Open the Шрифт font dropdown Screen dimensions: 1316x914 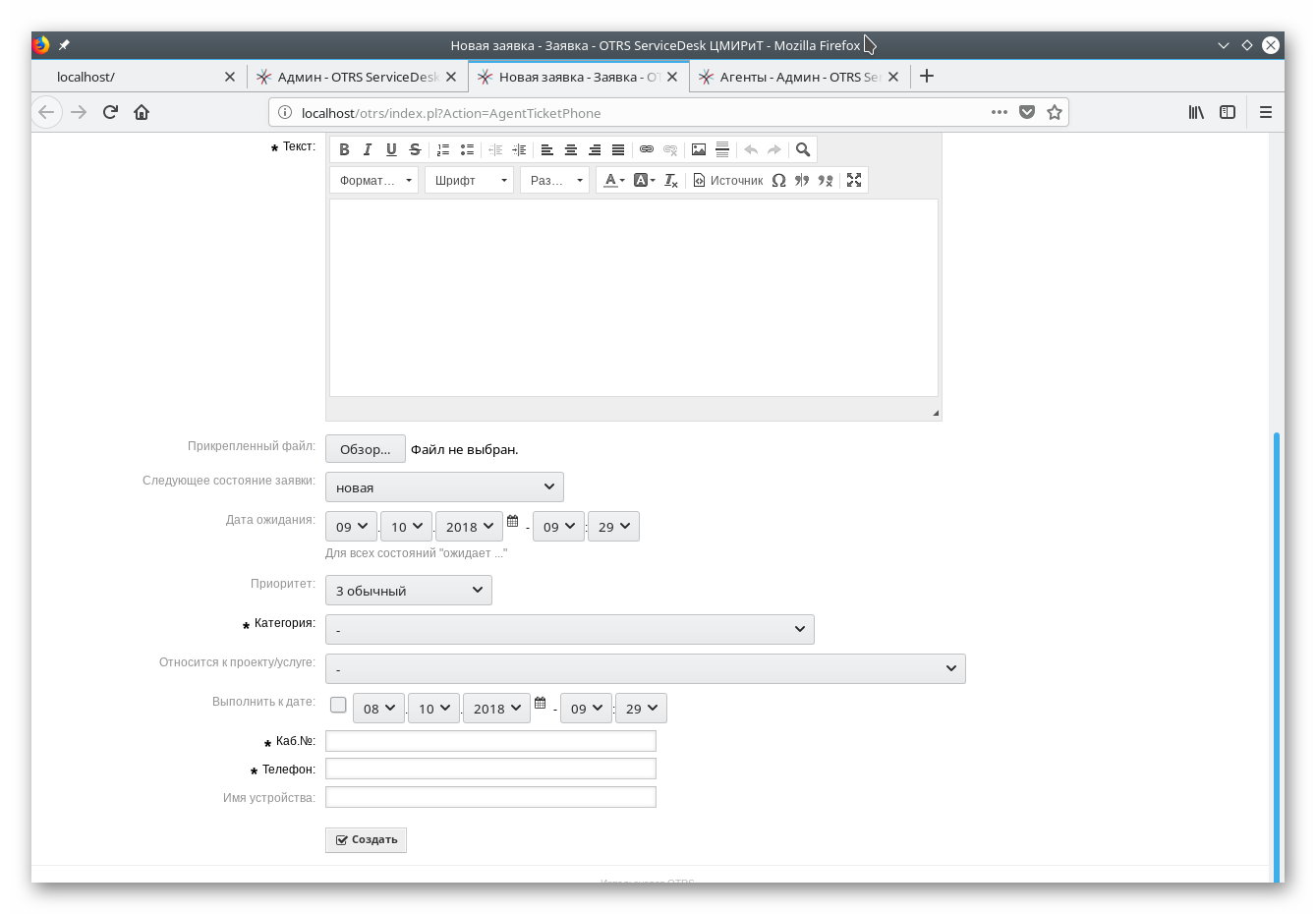(469, 180)
